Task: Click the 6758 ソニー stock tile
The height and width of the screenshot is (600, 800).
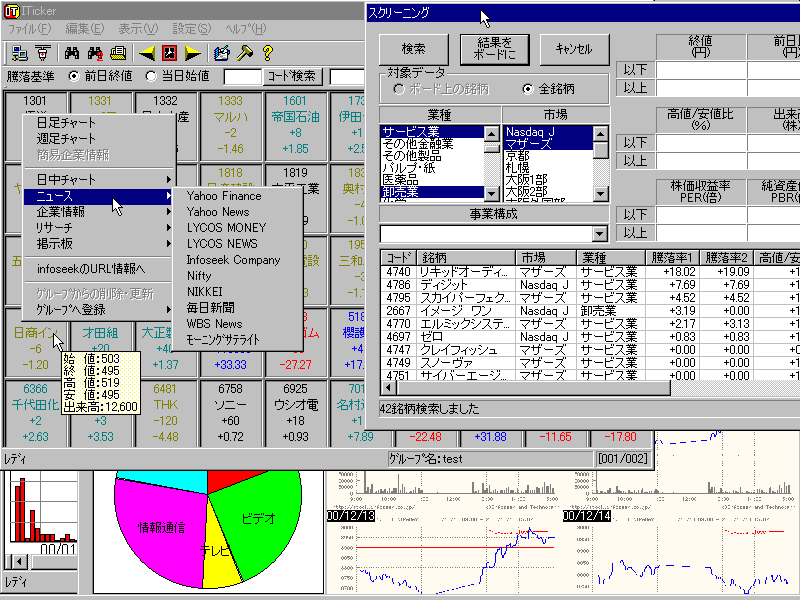Action: coord(231,413)
